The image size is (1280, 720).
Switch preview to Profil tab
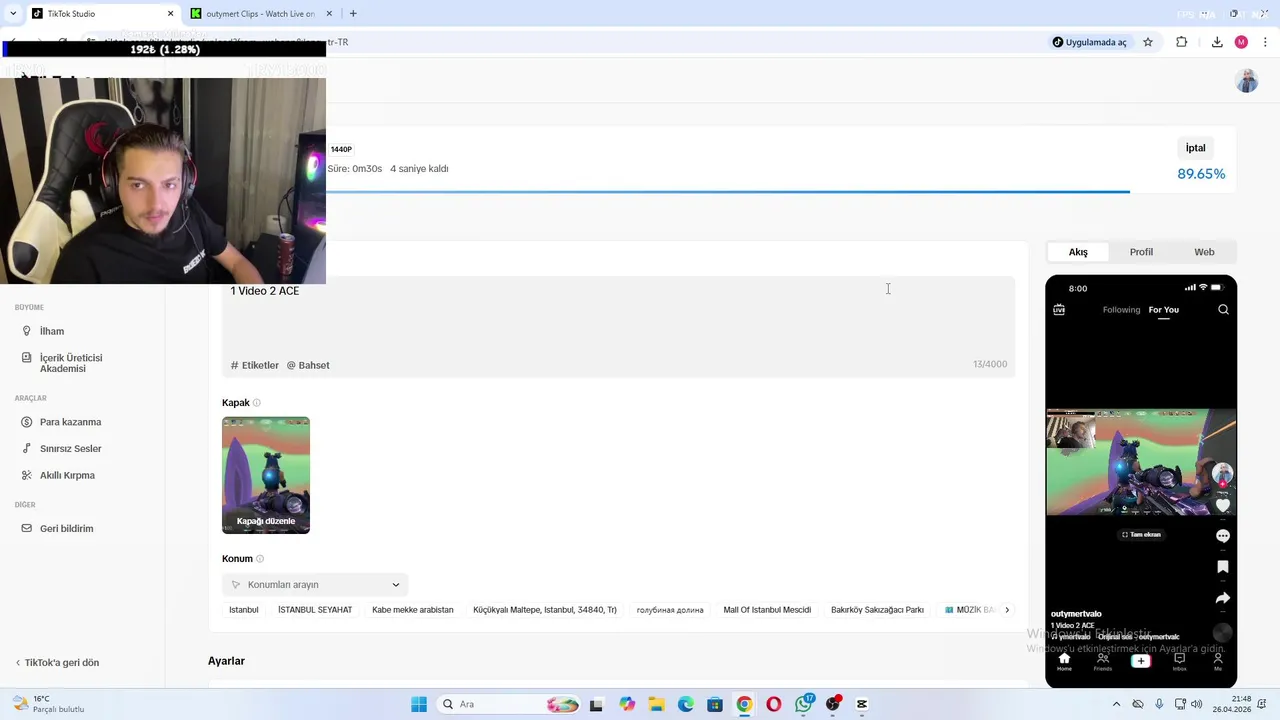[1141, 252]
